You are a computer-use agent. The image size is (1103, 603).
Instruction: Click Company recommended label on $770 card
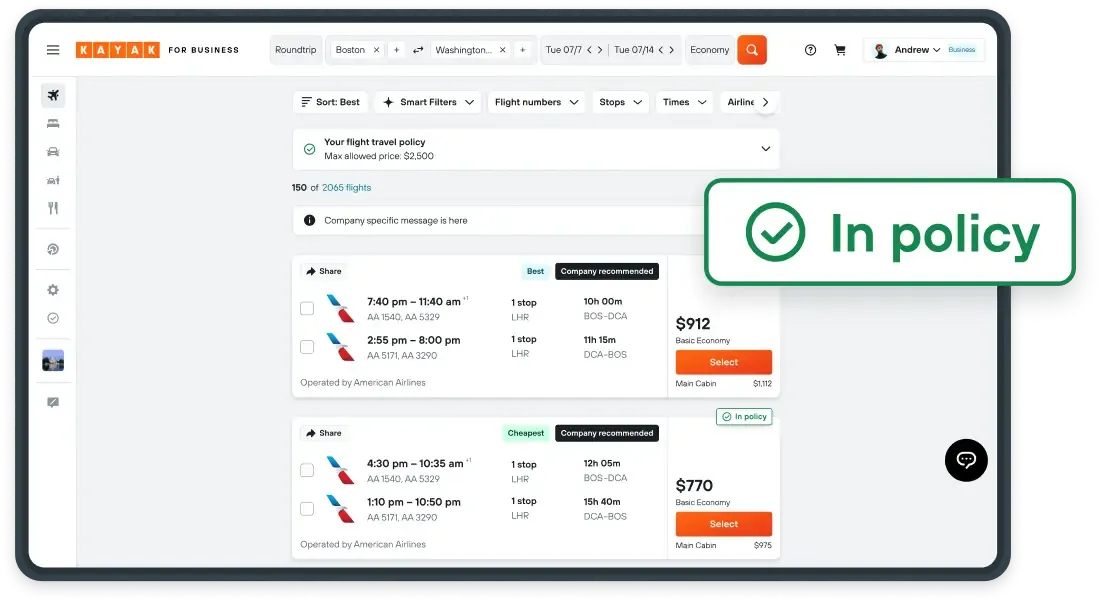coord(607,433)
